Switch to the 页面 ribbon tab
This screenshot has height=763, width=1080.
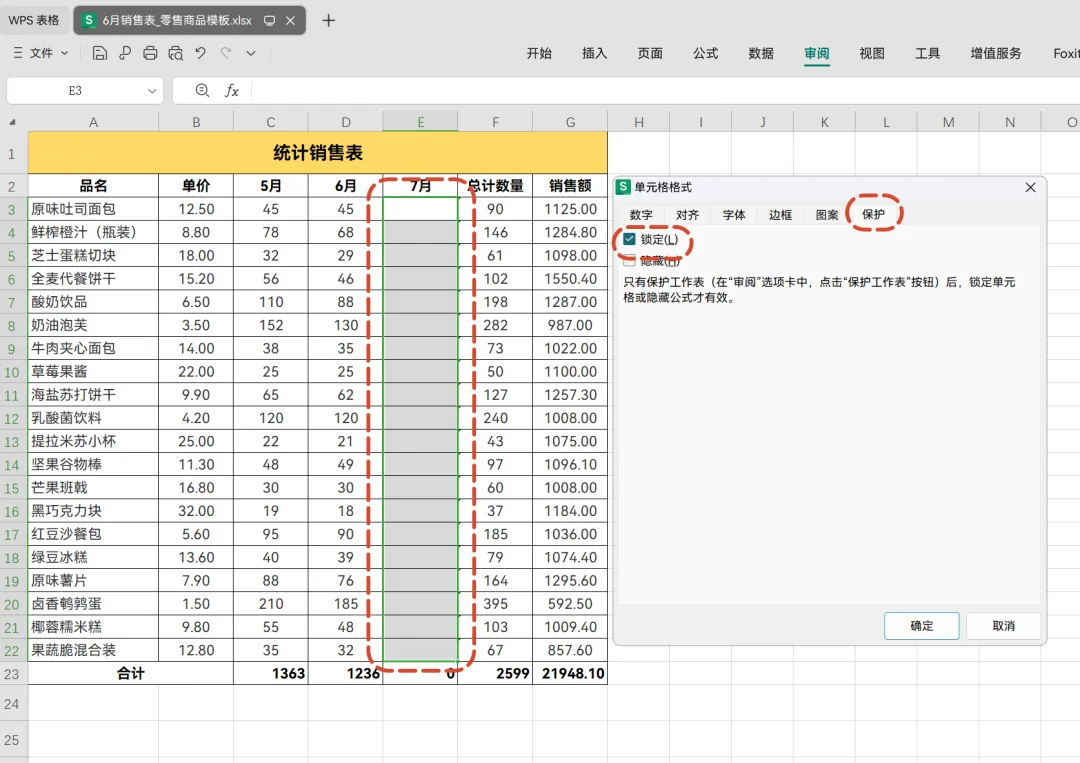pyautogui.click(x=650, y=53)
